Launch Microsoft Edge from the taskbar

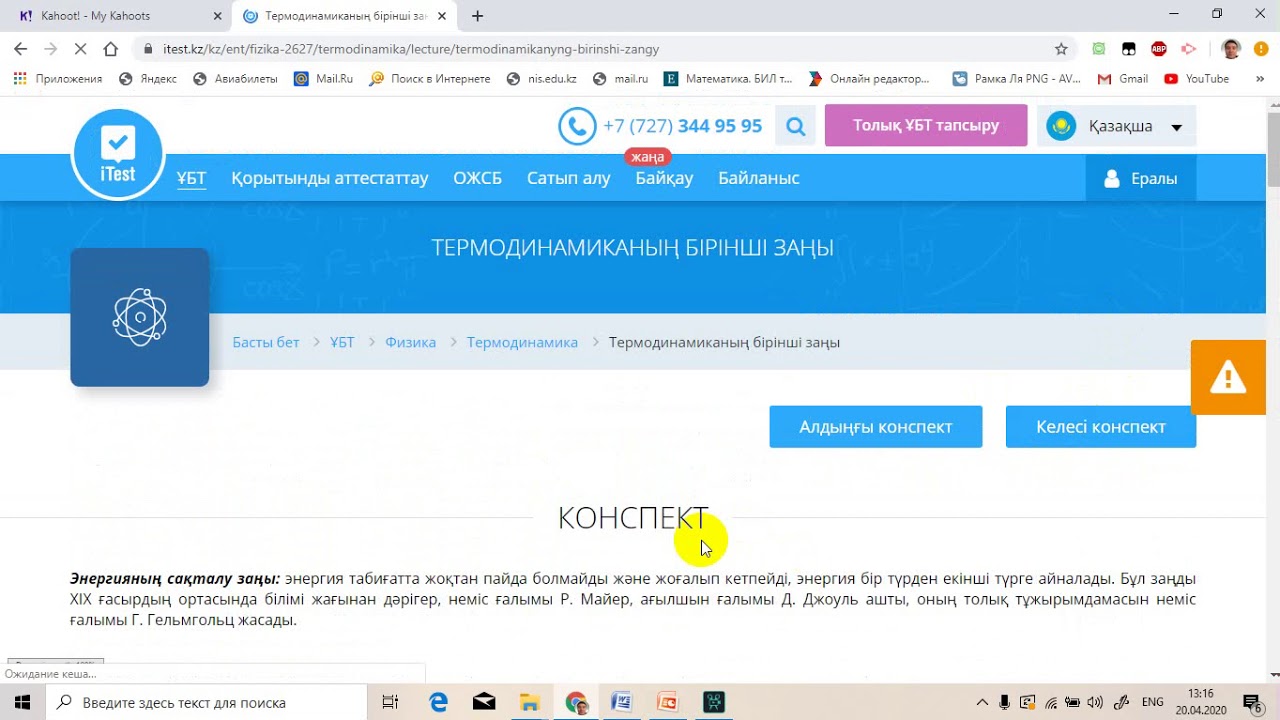point(438,702)
